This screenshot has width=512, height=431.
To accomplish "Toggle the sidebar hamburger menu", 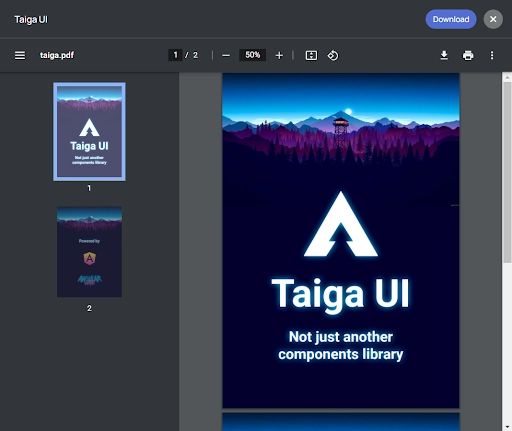I will 20,55.
